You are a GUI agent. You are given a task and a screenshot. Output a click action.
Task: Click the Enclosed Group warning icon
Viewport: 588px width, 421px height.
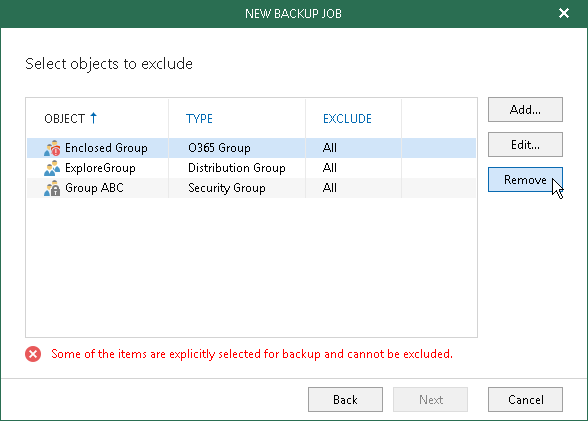tap(52, 148)
